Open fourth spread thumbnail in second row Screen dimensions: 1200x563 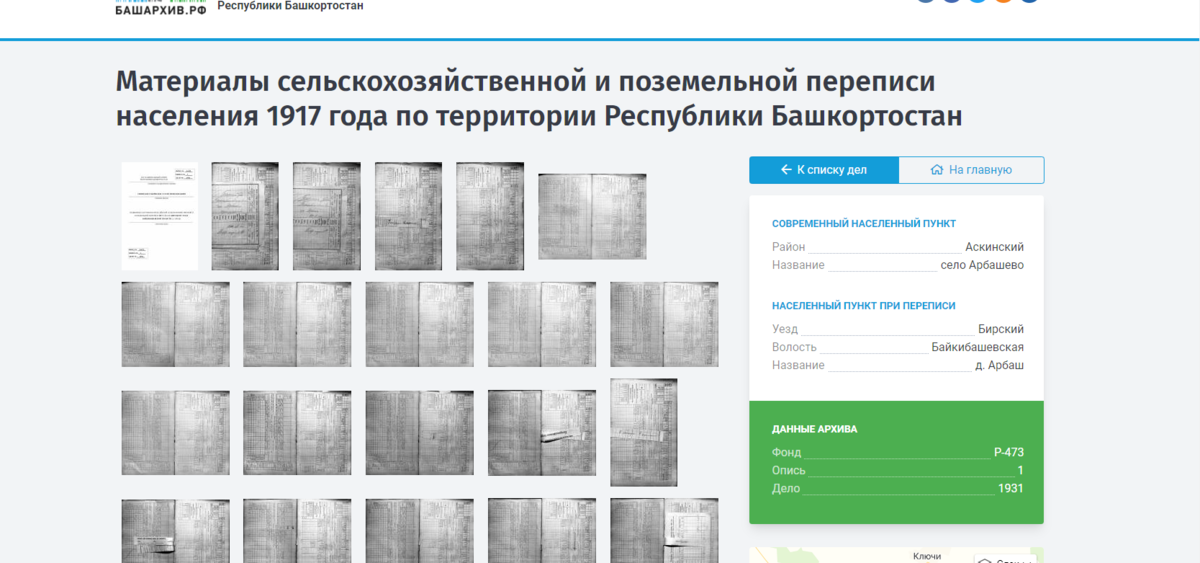point(542,324)
